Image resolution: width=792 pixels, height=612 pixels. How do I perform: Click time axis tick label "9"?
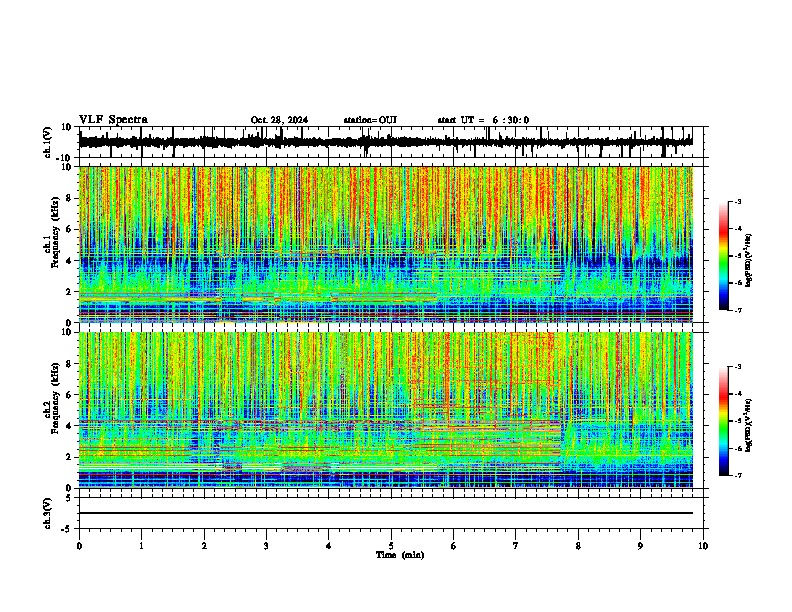point(640,546)
